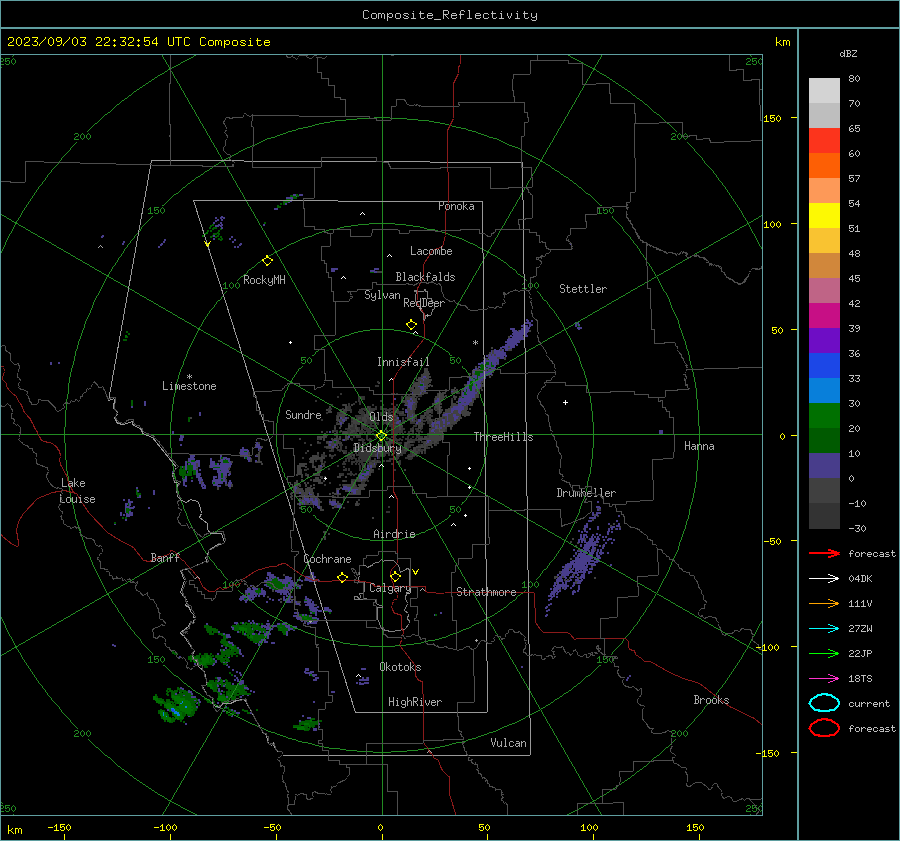Viewport: 900px width, 841px height.
Task: Pick the bright green 20-30 dBZ swatch
Action: coord(824,415)
